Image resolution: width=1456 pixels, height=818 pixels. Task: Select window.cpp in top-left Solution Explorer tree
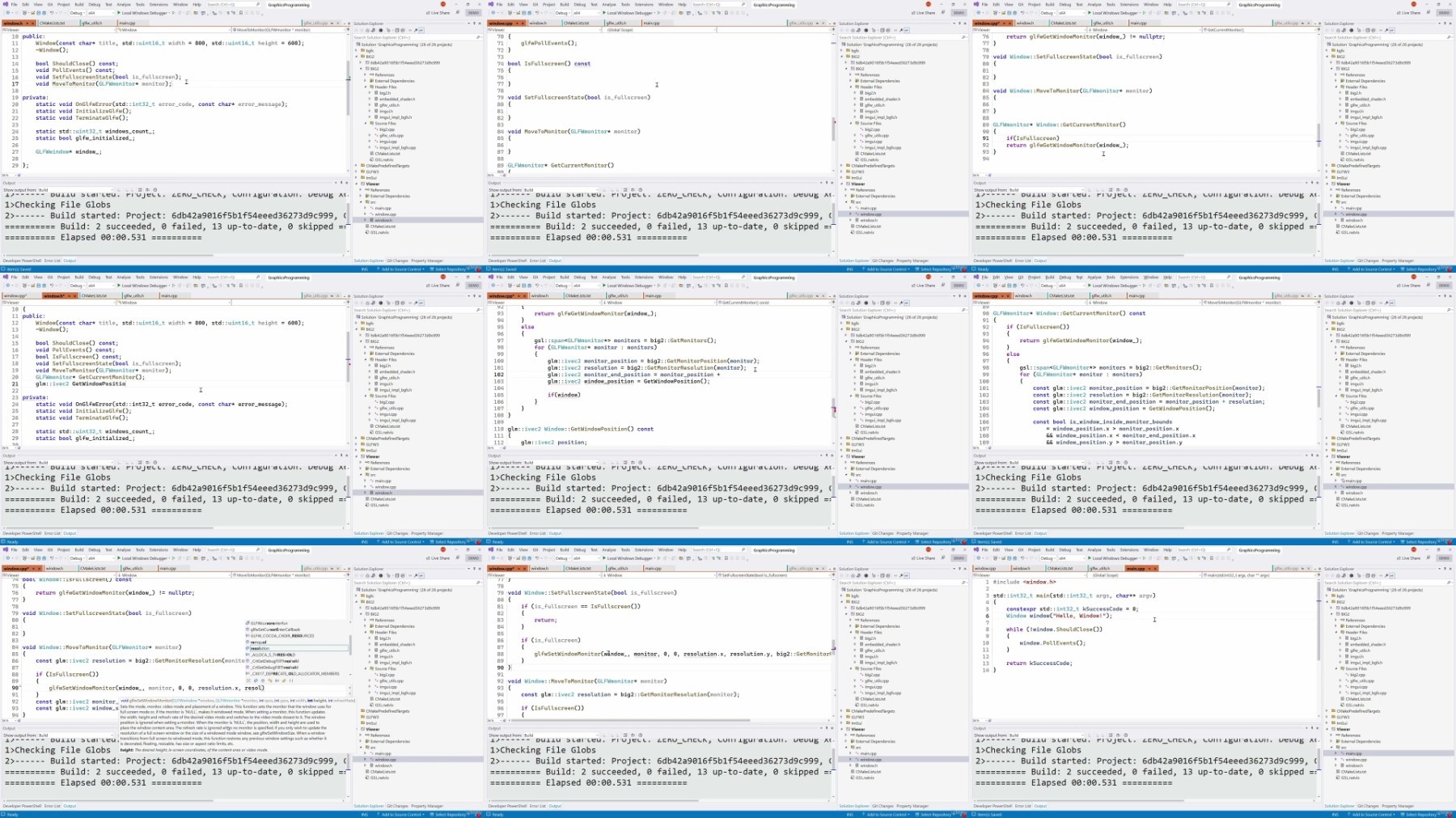pyautogui.click(x=385, y=214)
